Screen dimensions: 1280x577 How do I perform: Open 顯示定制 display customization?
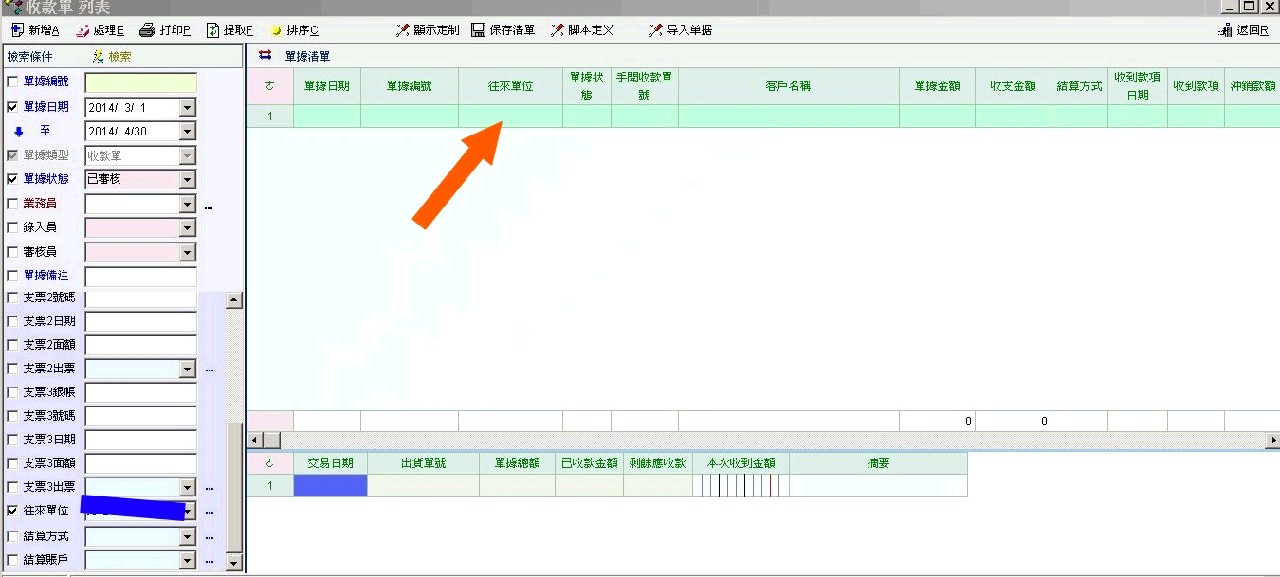(402, 30)
